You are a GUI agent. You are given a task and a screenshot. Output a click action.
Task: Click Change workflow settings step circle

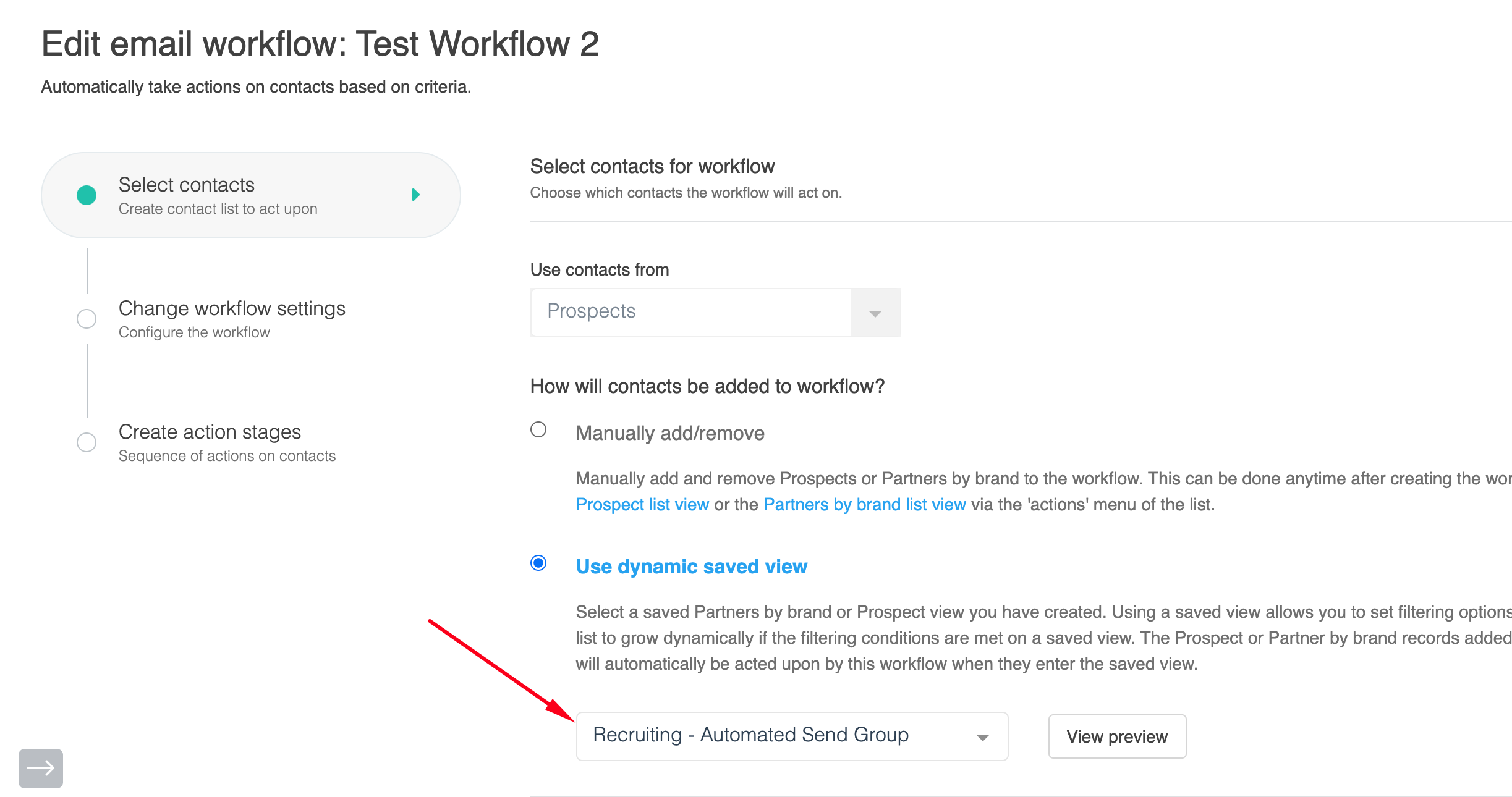click(87, 319)
